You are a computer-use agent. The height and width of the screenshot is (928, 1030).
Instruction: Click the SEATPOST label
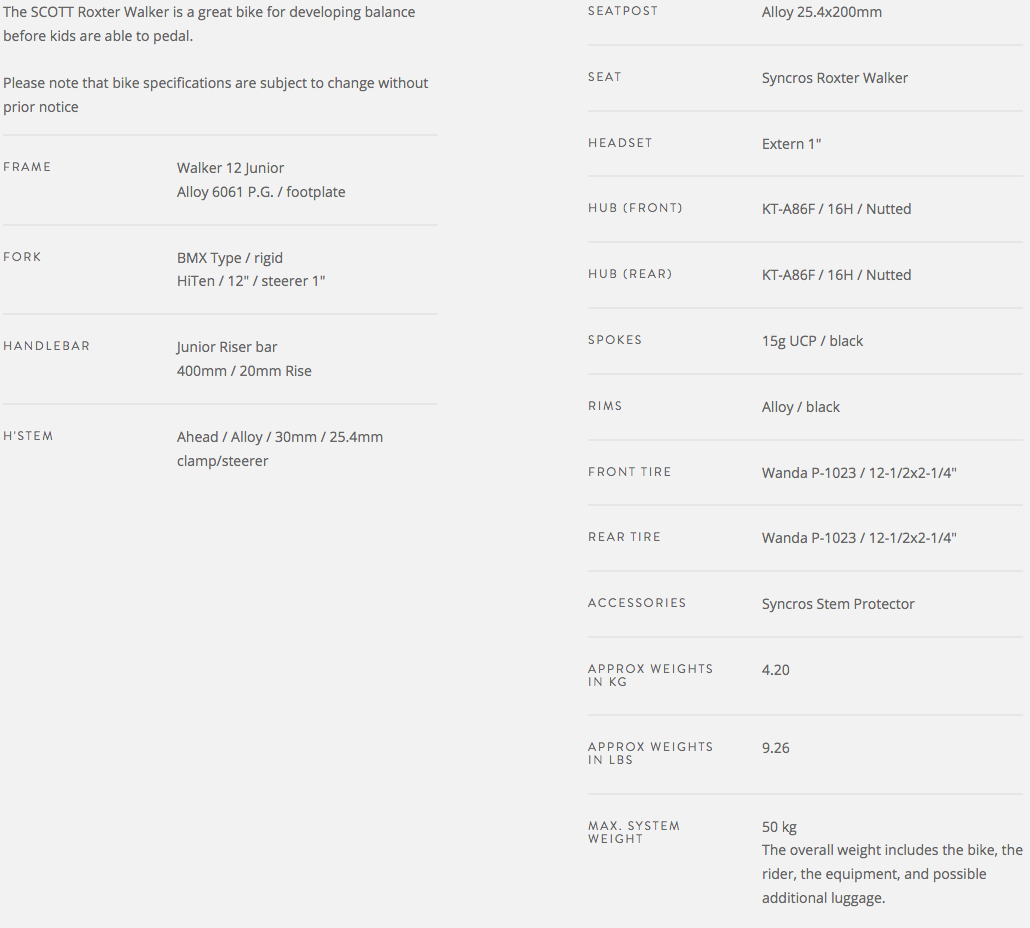623,11
